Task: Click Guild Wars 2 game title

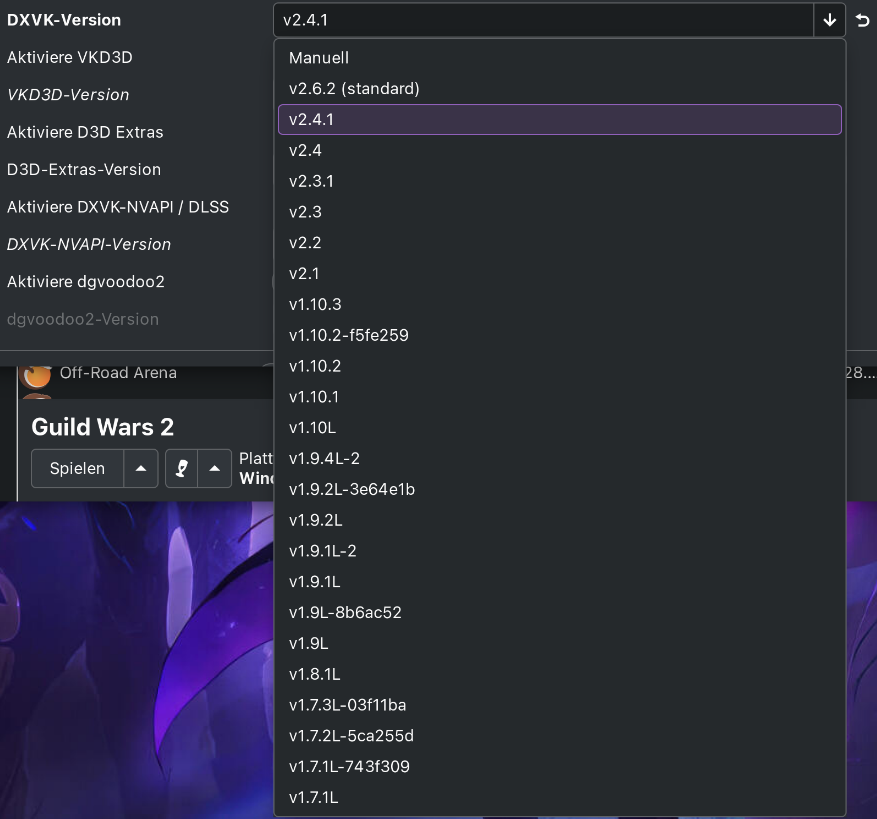Action: 102,427
